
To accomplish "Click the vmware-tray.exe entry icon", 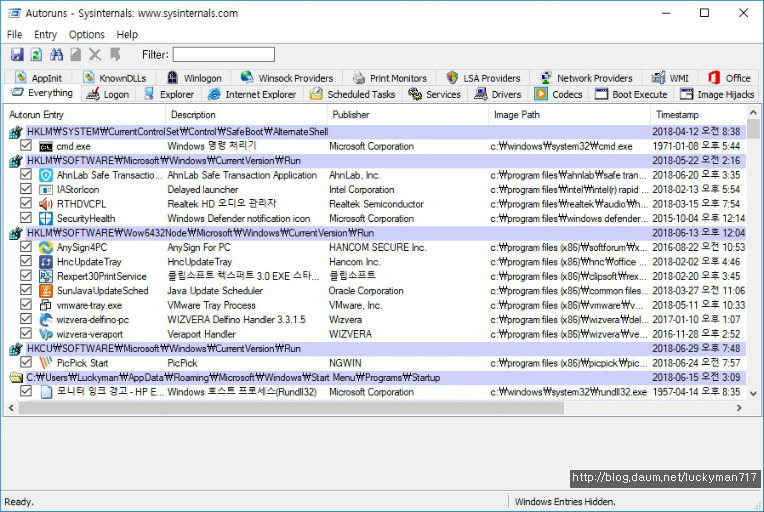I will click(46, 305).
